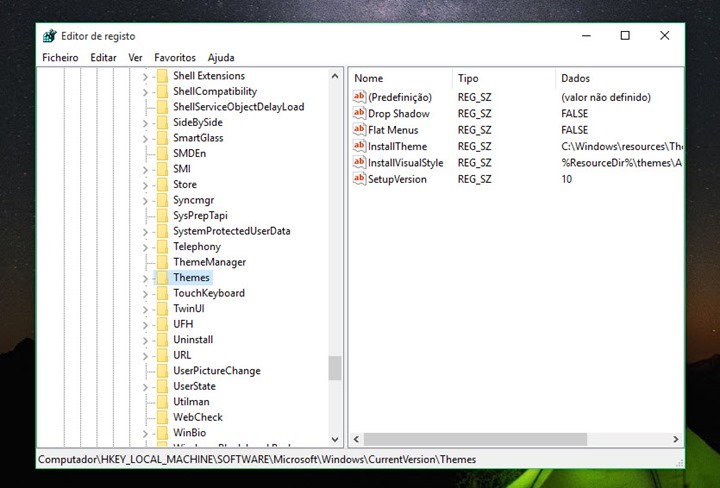Screen dimensions: 720x488
Task: Click the values pane horizontal scrollbar thumb
Action: pyautogui.click(x=475, y=439)
